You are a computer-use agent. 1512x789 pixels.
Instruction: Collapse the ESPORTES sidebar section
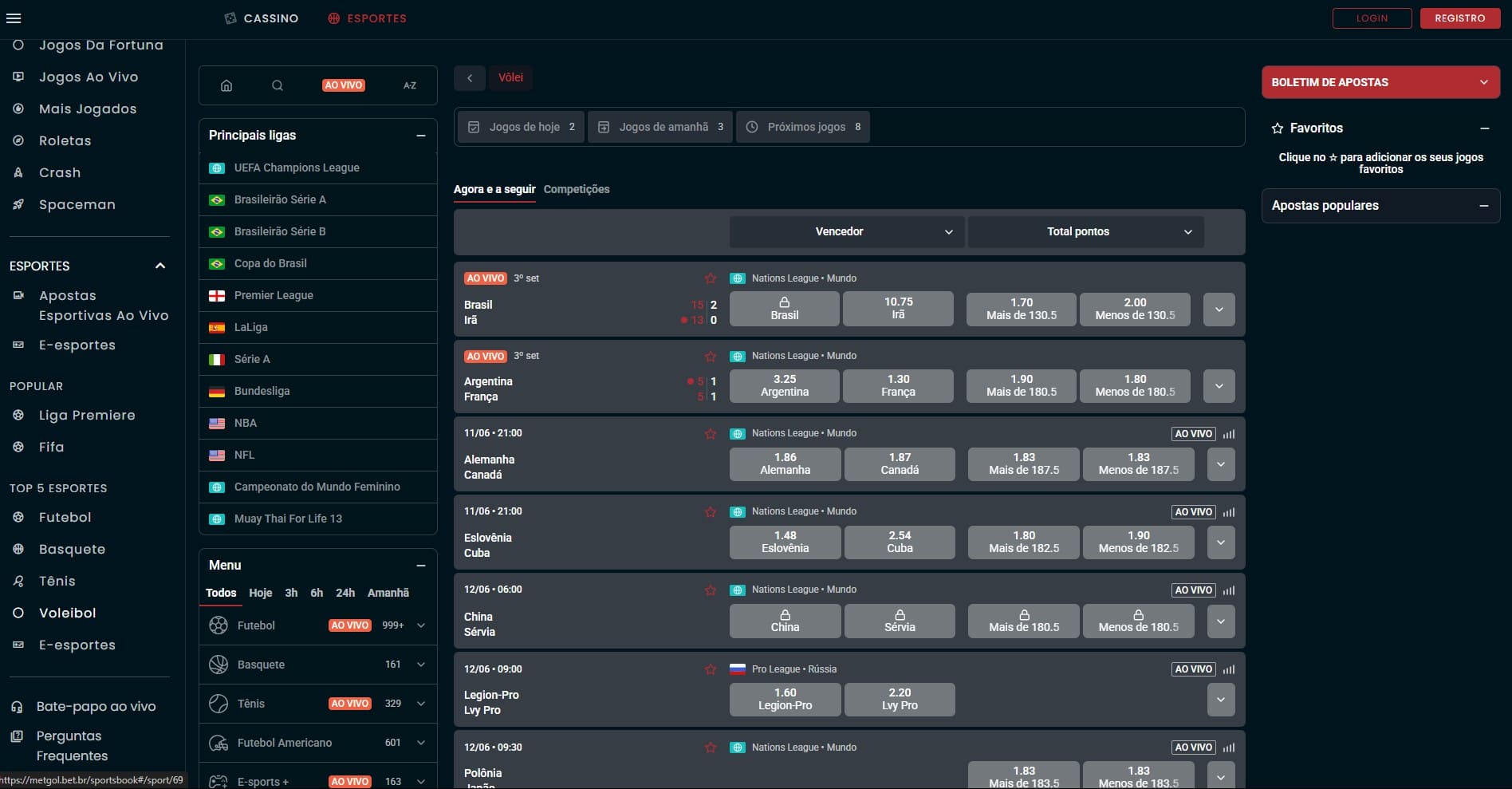(160, 266)
